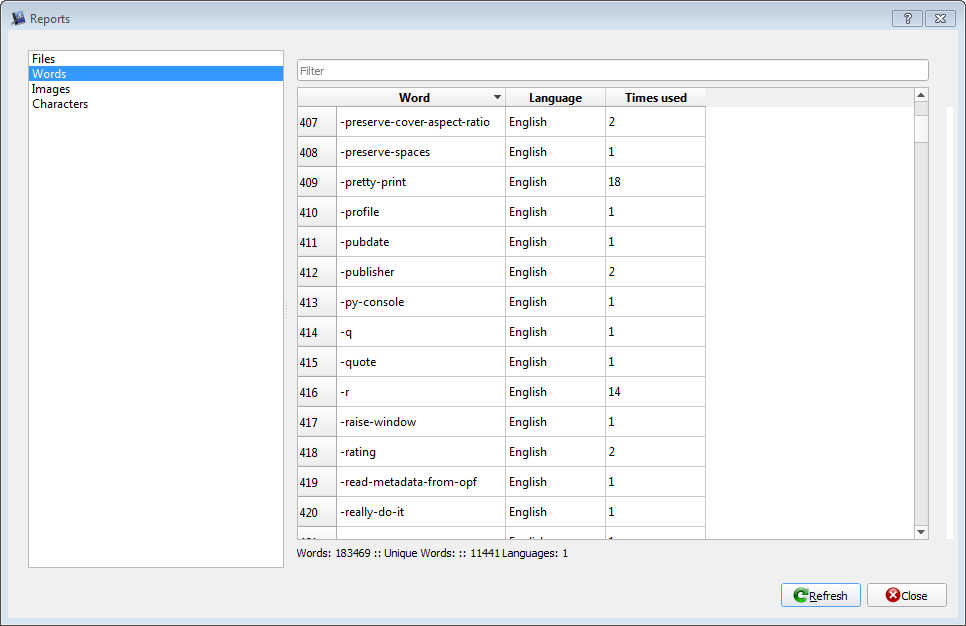Viewport: 966px width, 626px height.
Task: Sort by the Language column header
Action: pos(555,97)
